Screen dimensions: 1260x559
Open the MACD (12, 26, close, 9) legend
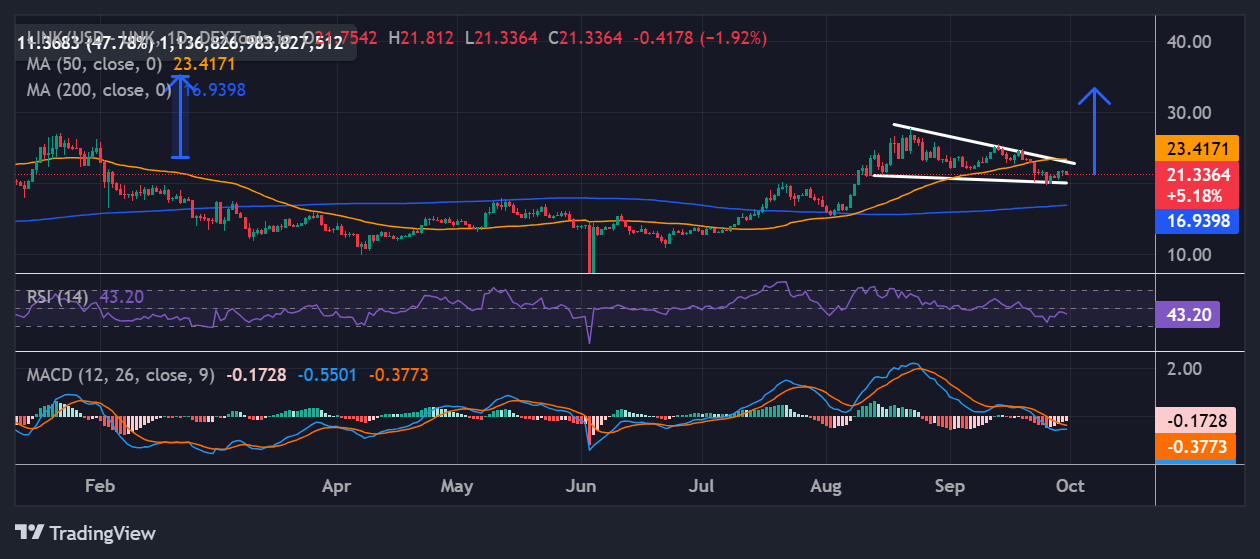121,375
